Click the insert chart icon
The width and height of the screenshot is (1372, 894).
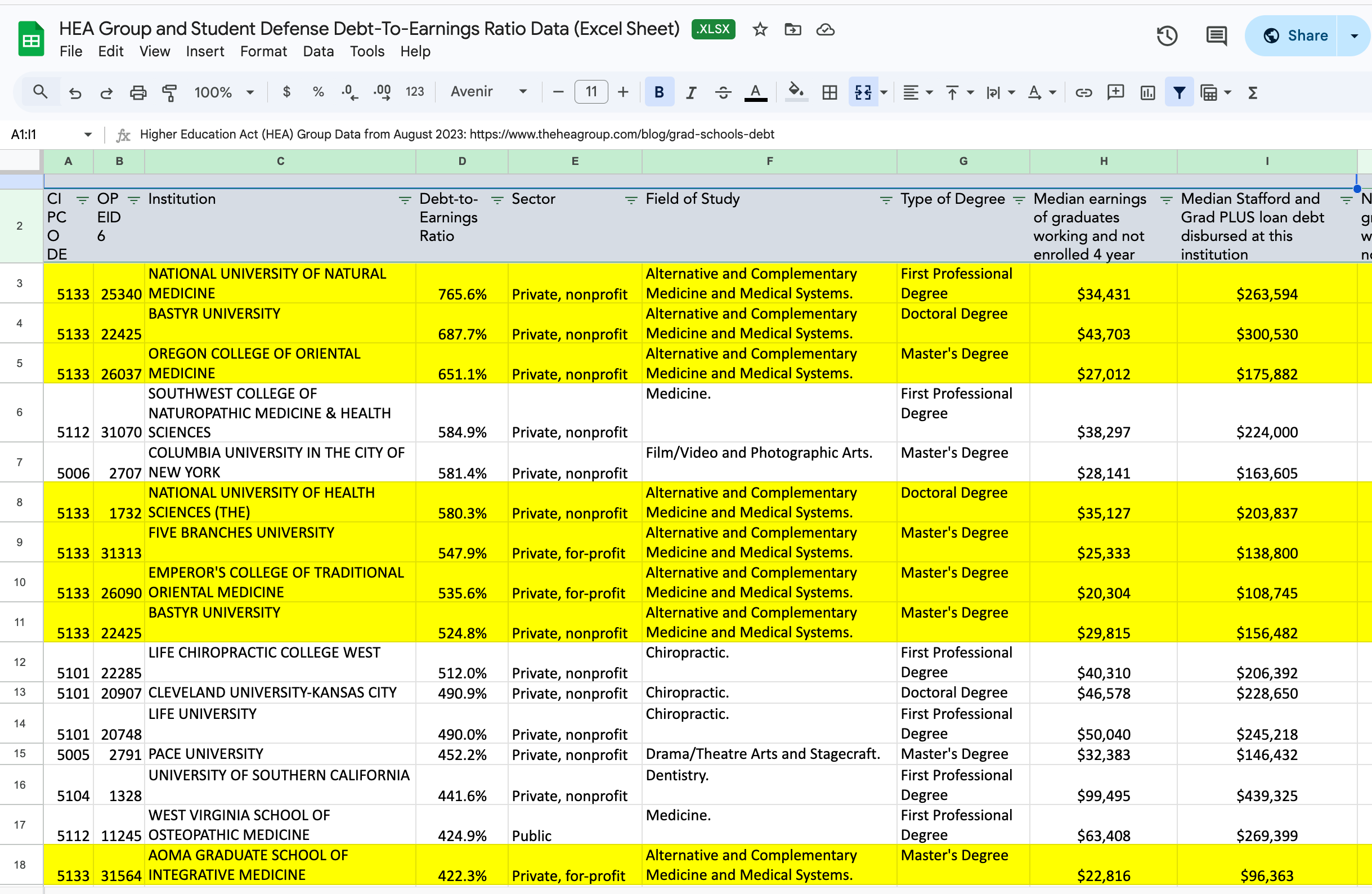[x=1147, y=92]
